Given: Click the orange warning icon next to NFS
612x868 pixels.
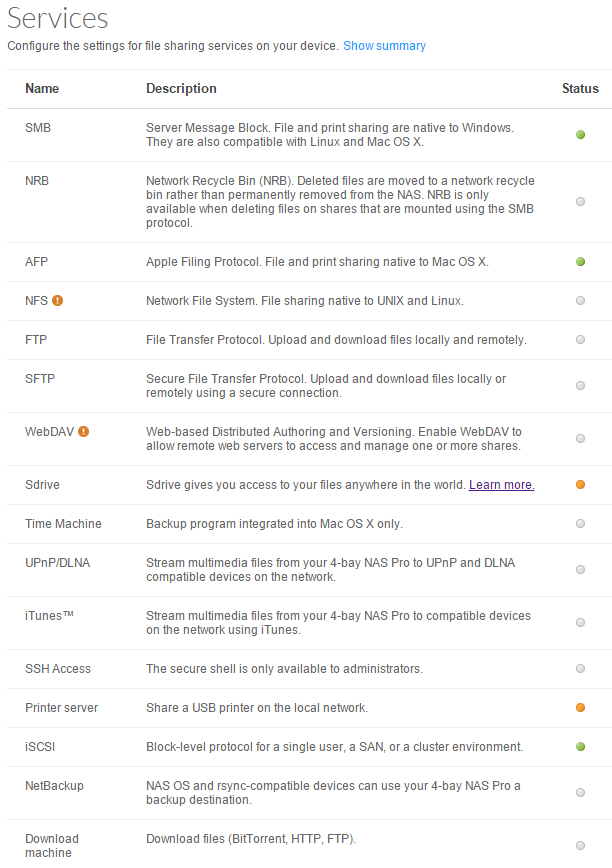Looking at the screenshot, I should [58, 301].
